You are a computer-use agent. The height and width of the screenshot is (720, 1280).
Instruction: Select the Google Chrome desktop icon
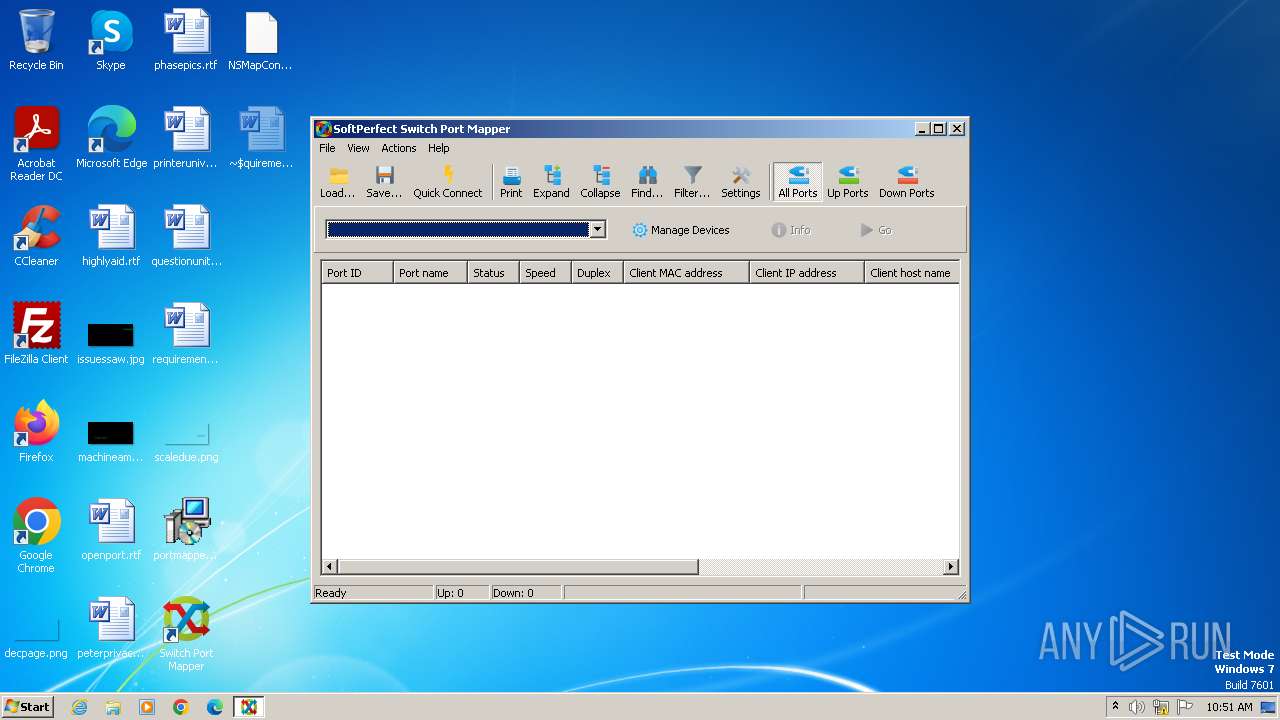[x=36, y=536]
